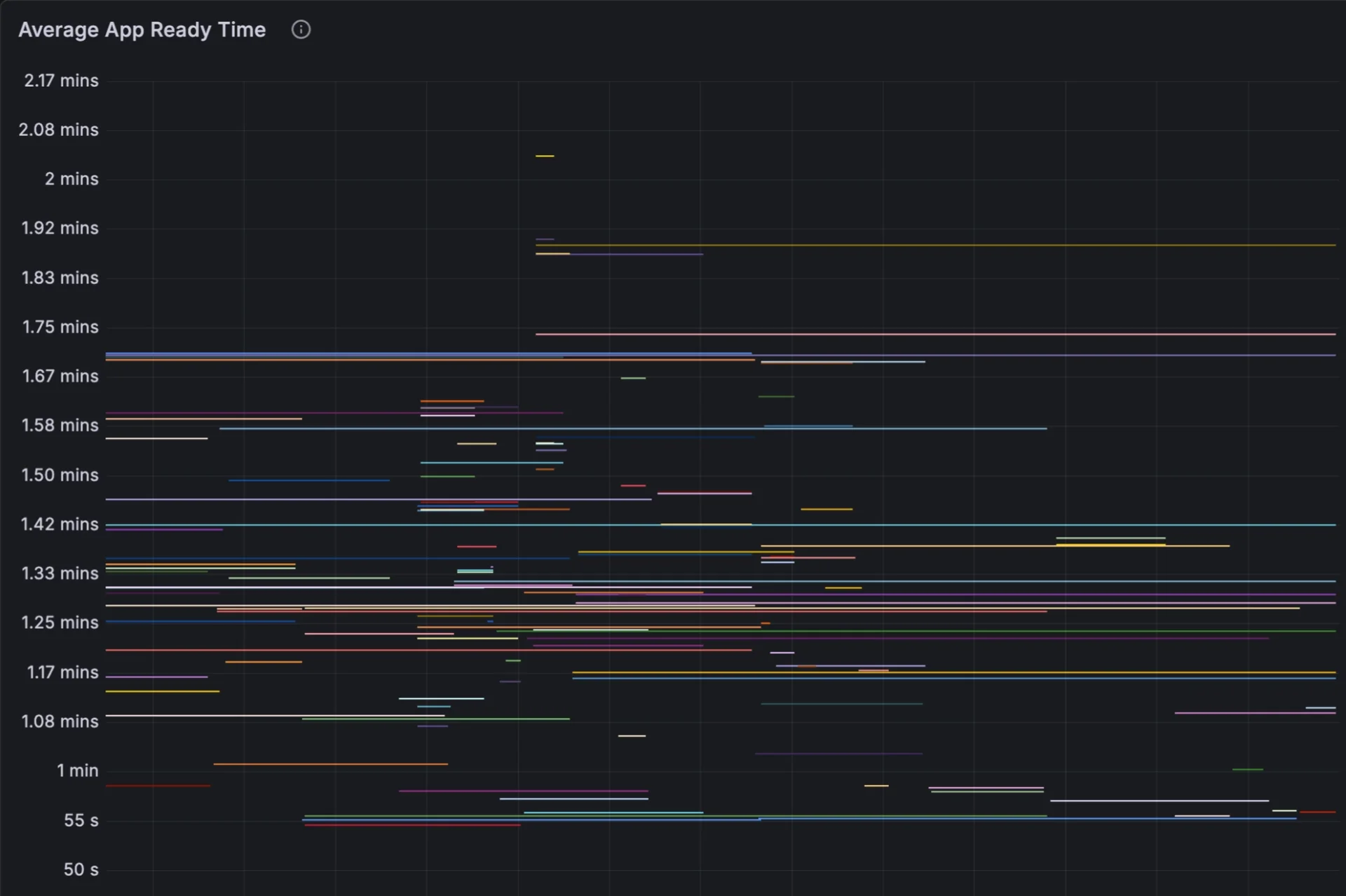Click the orange line at 1 min level
This screenshot has width=1346, height=896.
pos(329,764)
